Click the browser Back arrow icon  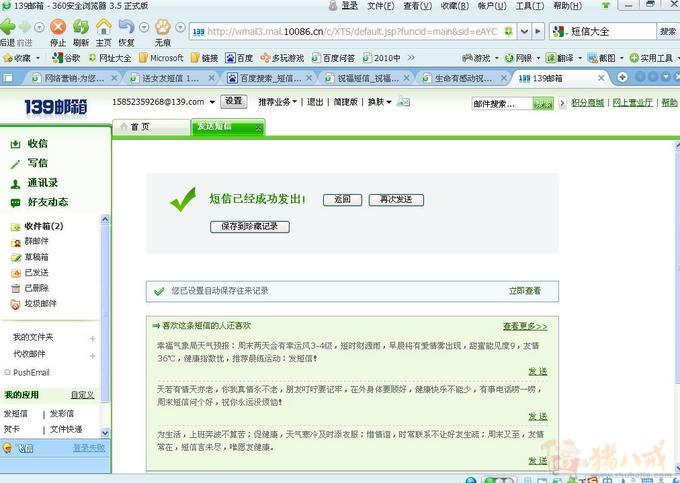click(7, 27)
